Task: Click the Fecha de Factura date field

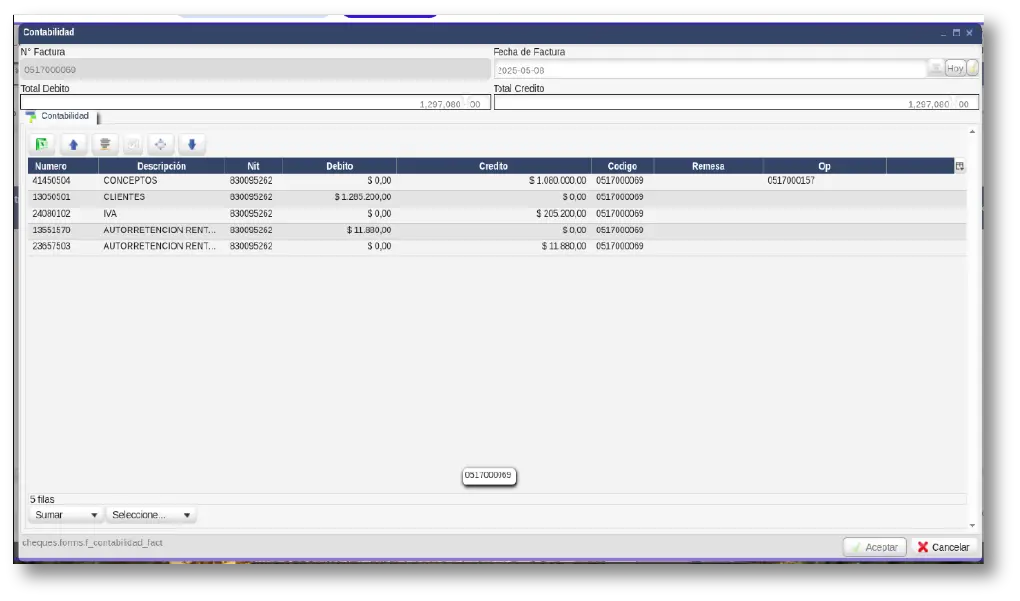Action: (710, 70)
